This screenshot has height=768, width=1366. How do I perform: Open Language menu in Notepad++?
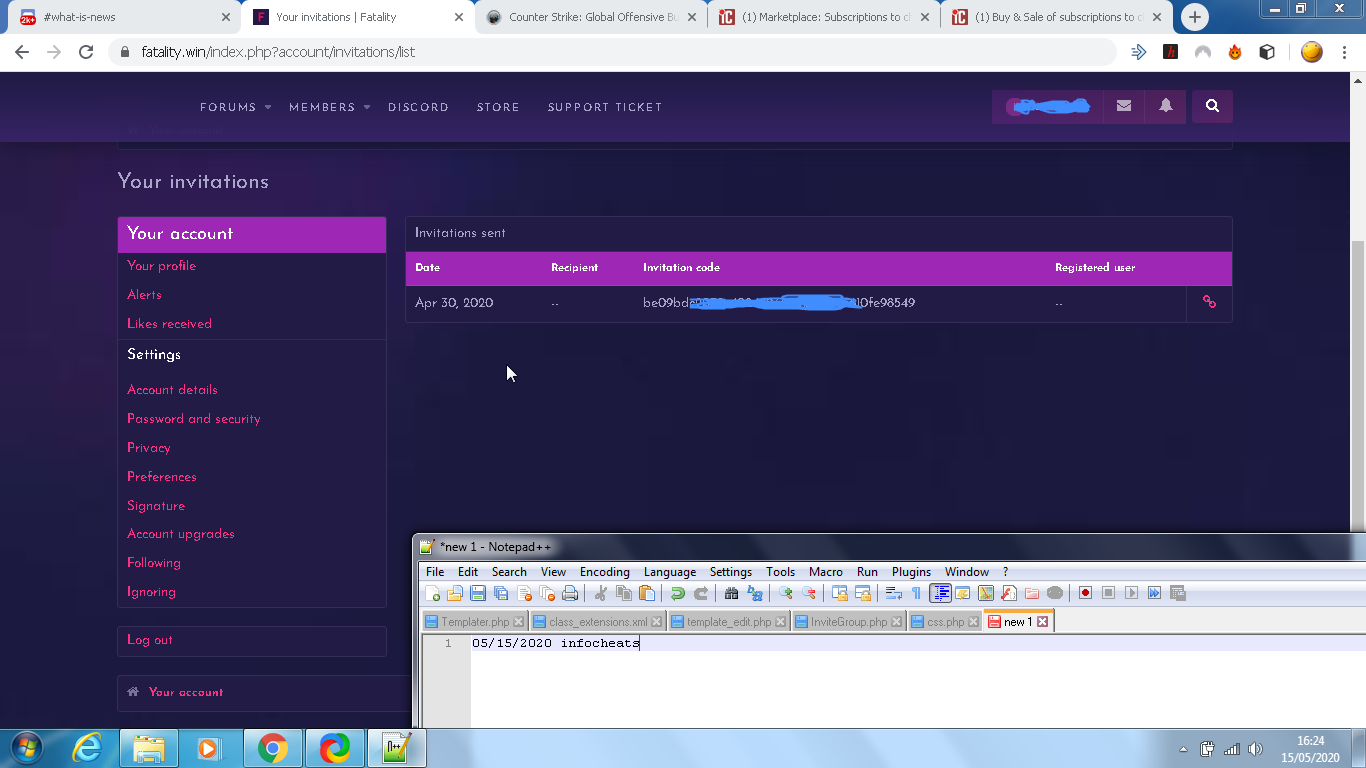click(x=669, y=572)
